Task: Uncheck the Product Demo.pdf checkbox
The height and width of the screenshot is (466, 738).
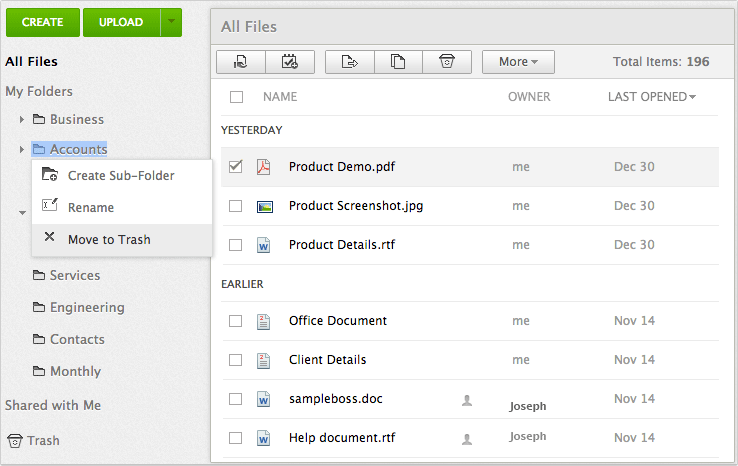Action: 236,167
